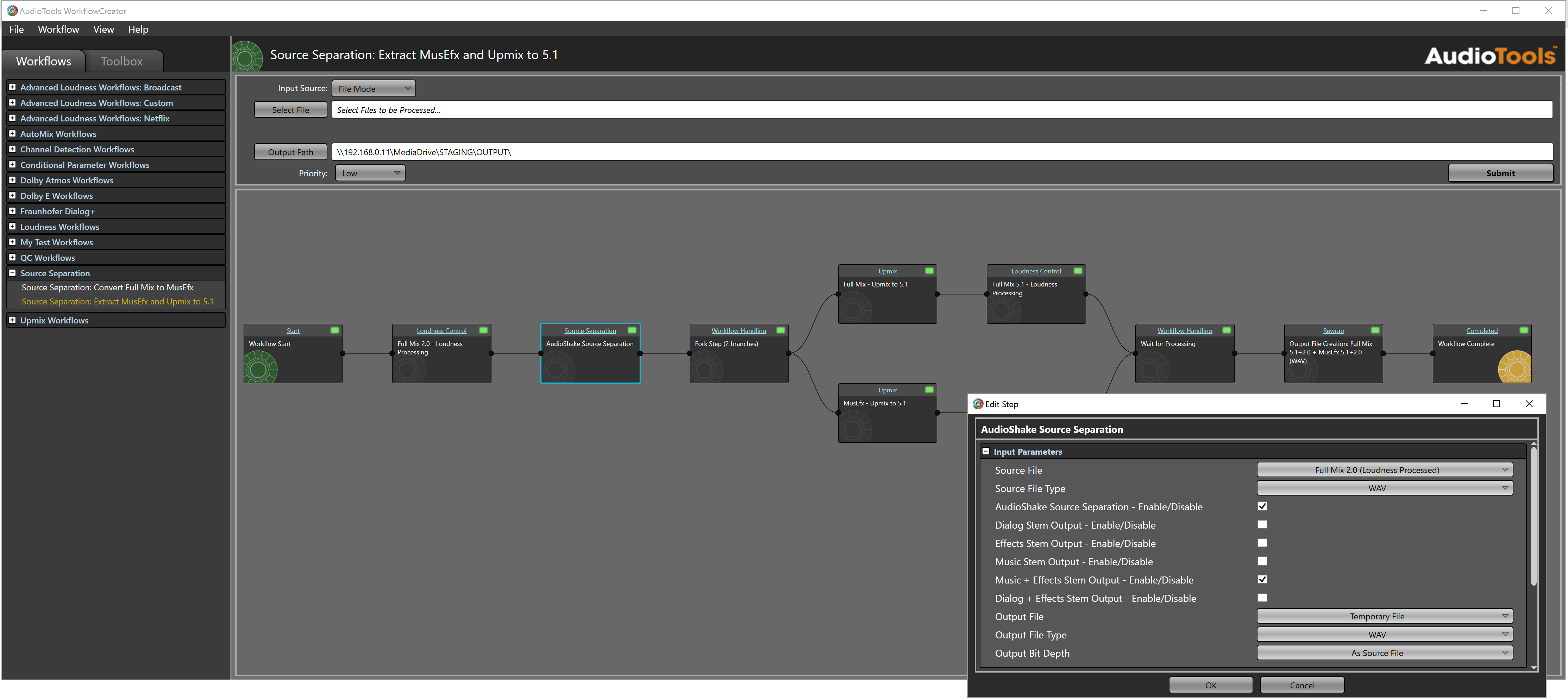Expand Dolby Atmos Workflows group
This screenshot has height=700, width=1568.
click(x=12, y=180)
